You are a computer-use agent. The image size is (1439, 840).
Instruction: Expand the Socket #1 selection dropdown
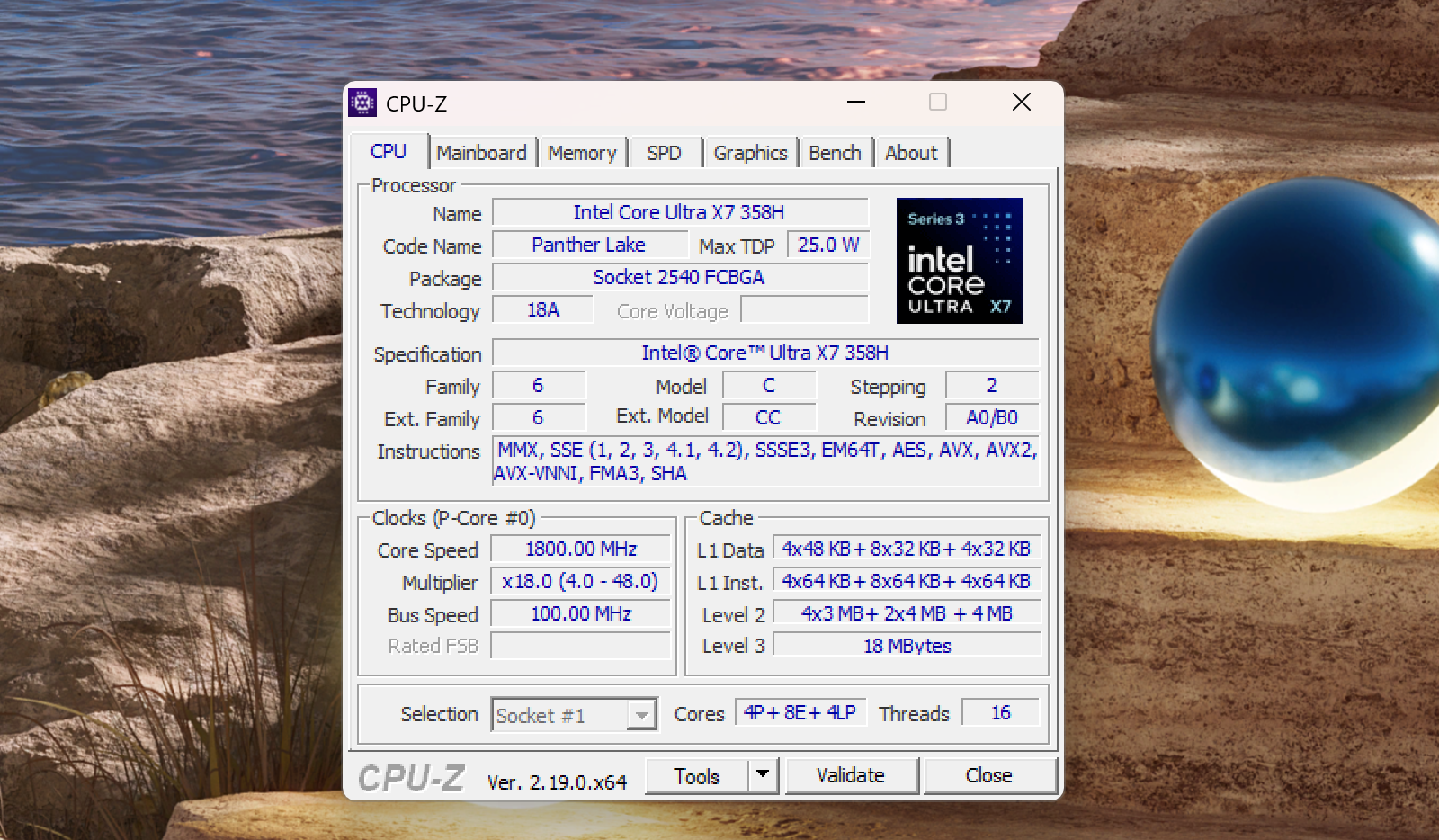point(641,715)
